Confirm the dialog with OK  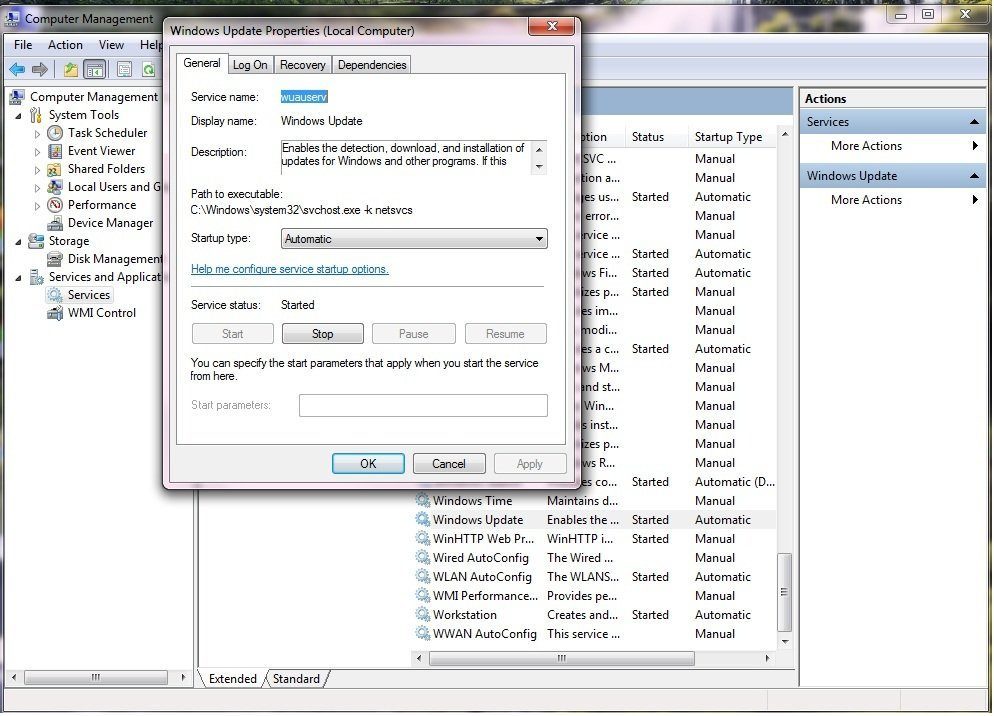(368, 464)
